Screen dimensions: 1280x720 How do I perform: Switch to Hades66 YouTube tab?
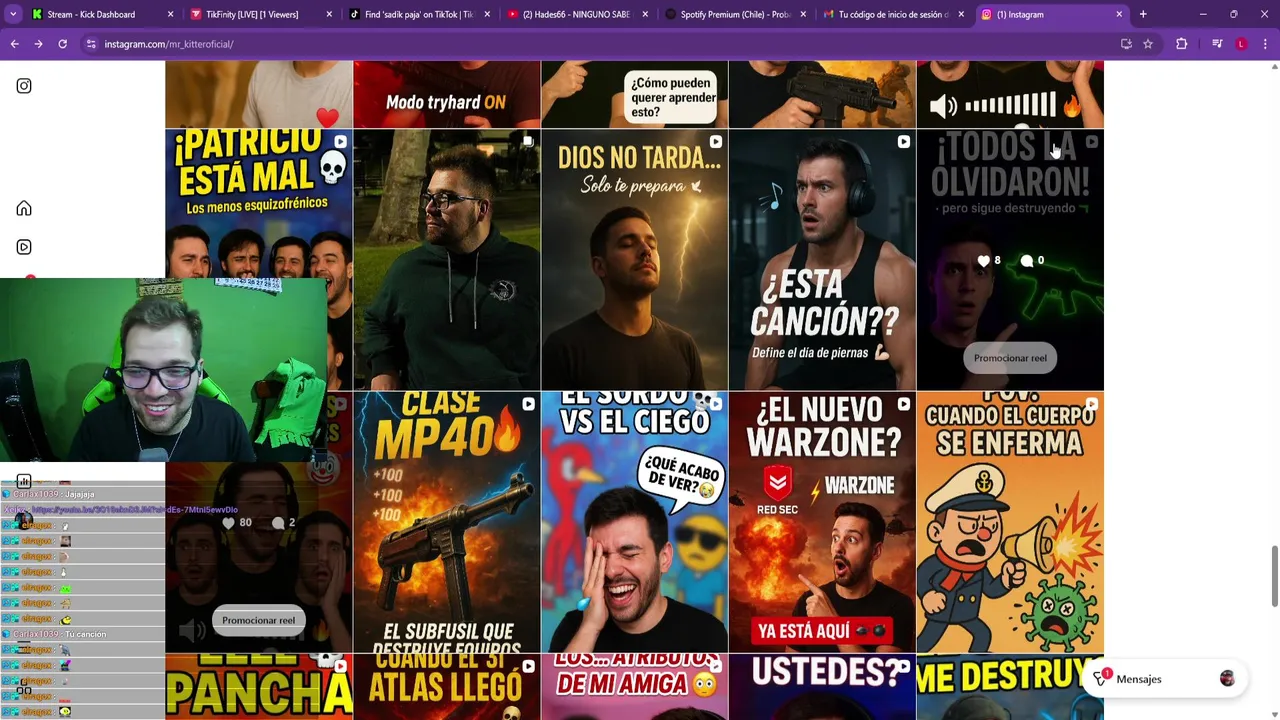(x=577, y=14)
